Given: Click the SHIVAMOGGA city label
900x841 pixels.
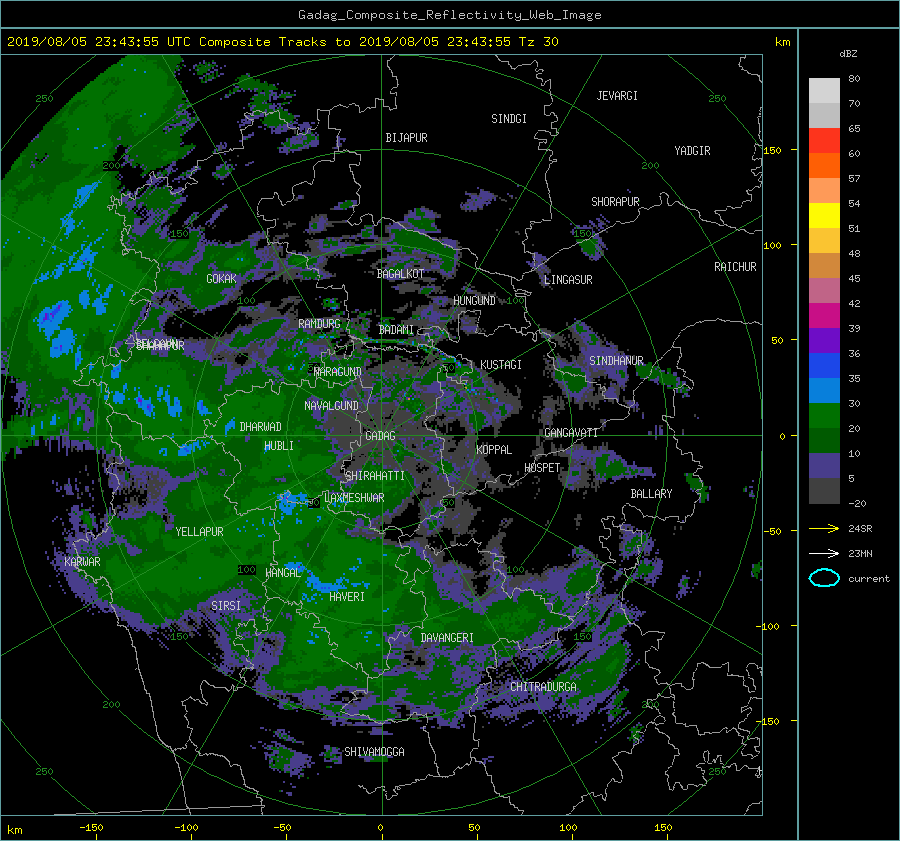Looking at the screenshot, I should pyautogui.click(x=374, y=752).
